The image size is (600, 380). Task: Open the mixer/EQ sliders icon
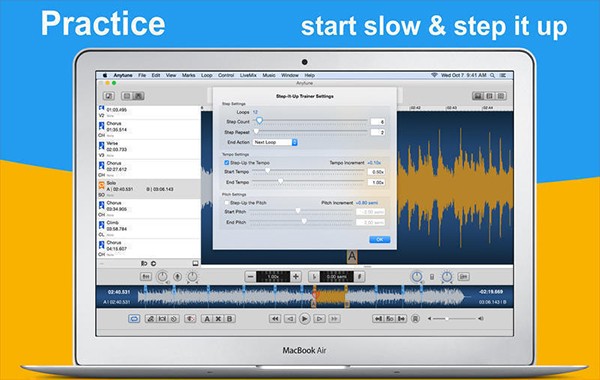click(146, 277)
